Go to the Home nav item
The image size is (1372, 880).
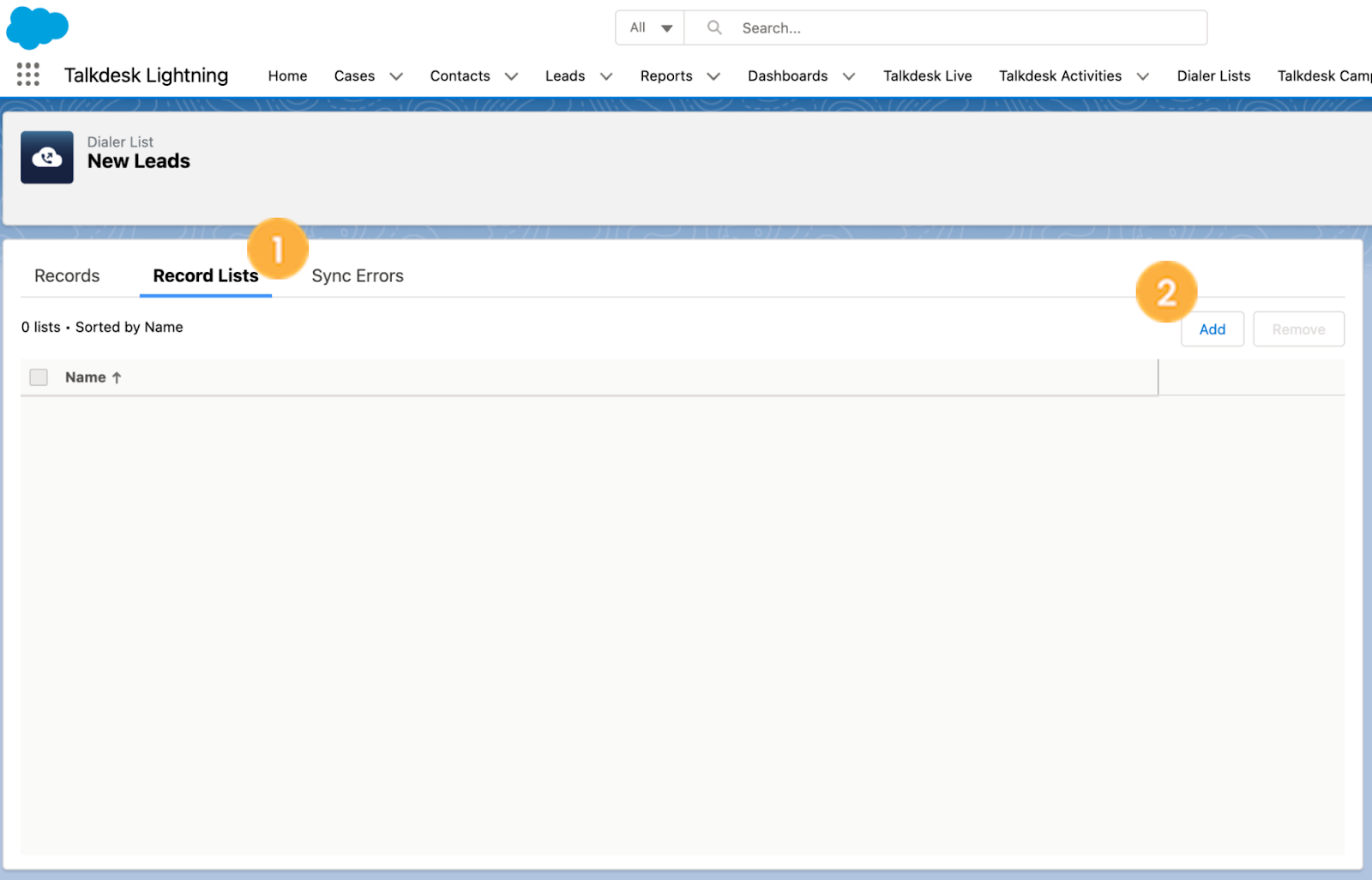pyautogui.click(x=287, y=76)
